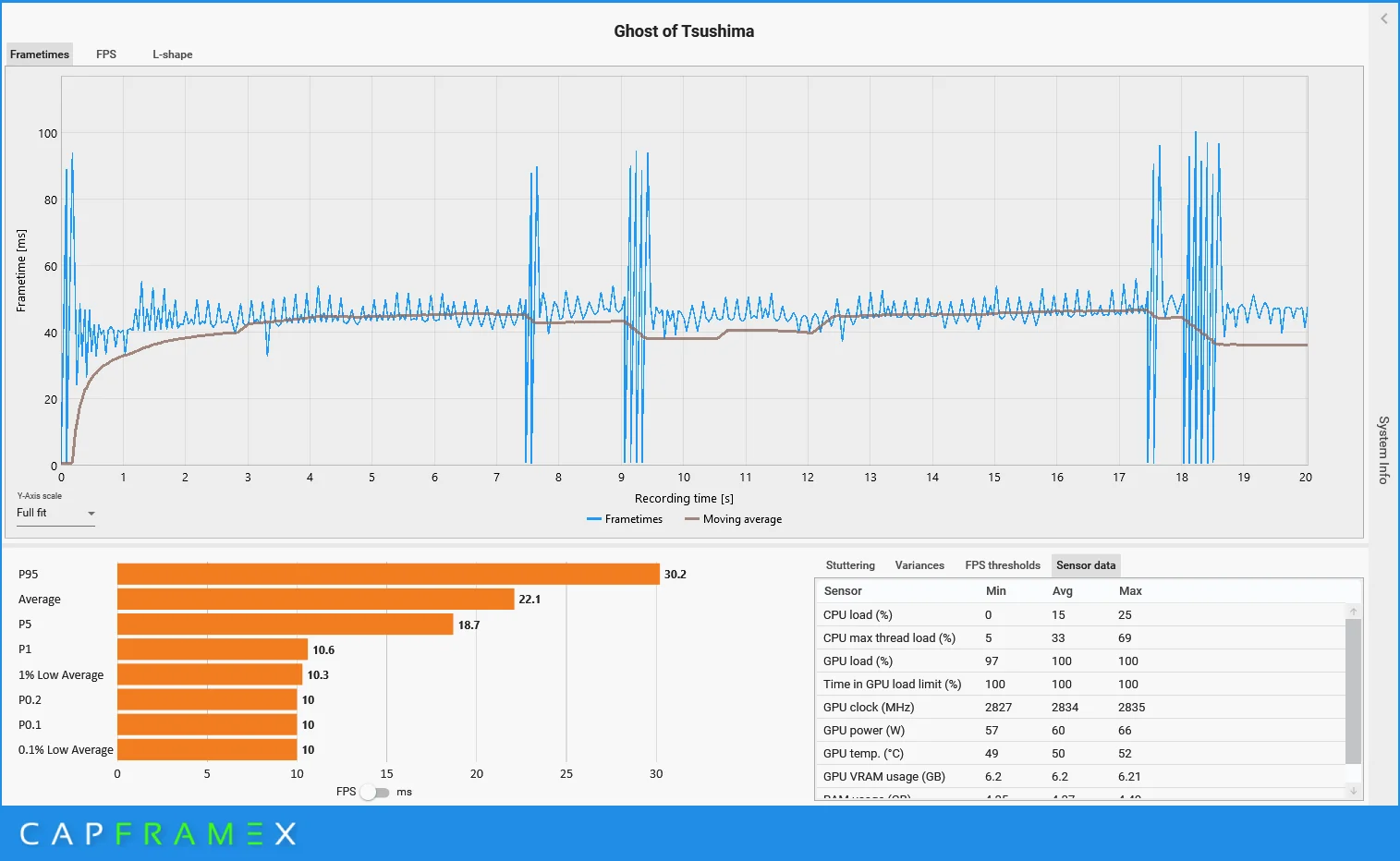1400x861 pixels.
Task: Switch to the Variances tab
Action: coord(919,565)
